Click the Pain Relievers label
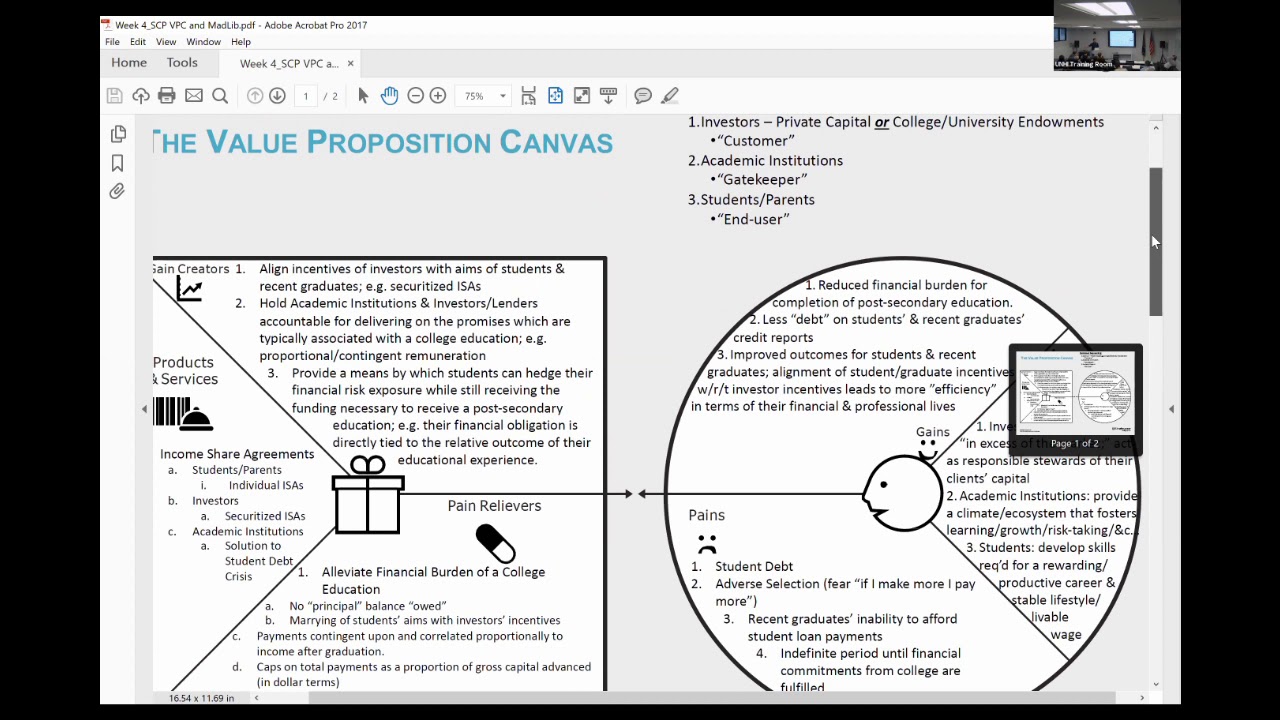Viewport: 1280px width, 720px height. 494,506
